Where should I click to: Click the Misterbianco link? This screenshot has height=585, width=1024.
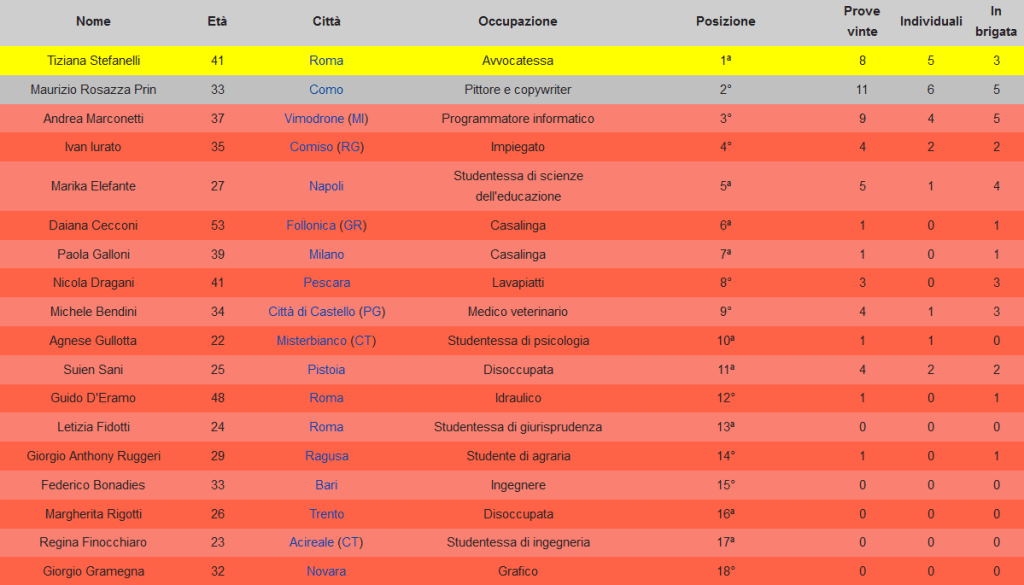coord(311,341)
